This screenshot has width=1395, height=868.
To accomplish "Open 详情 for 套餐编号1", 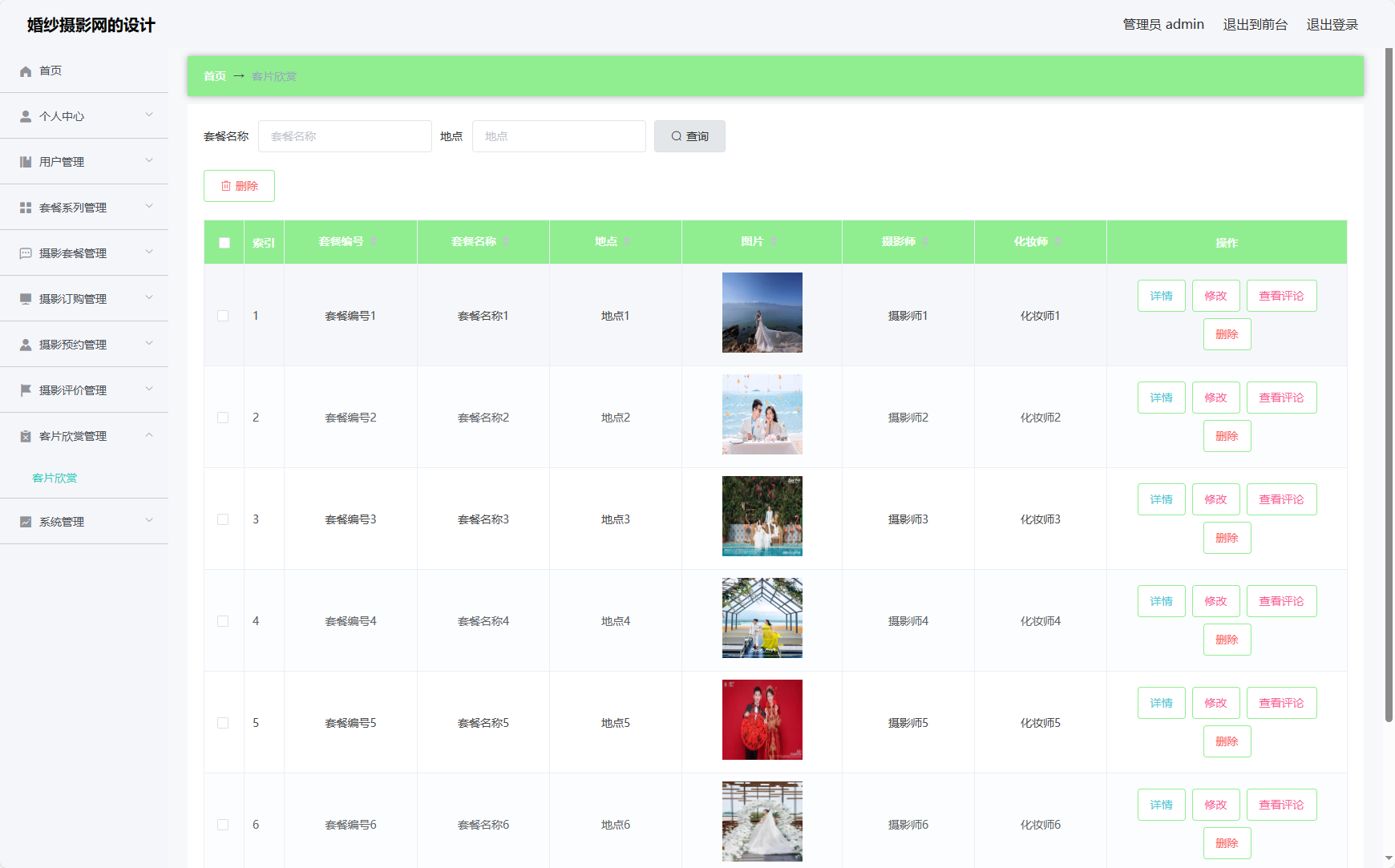I will coord(1161,295).
